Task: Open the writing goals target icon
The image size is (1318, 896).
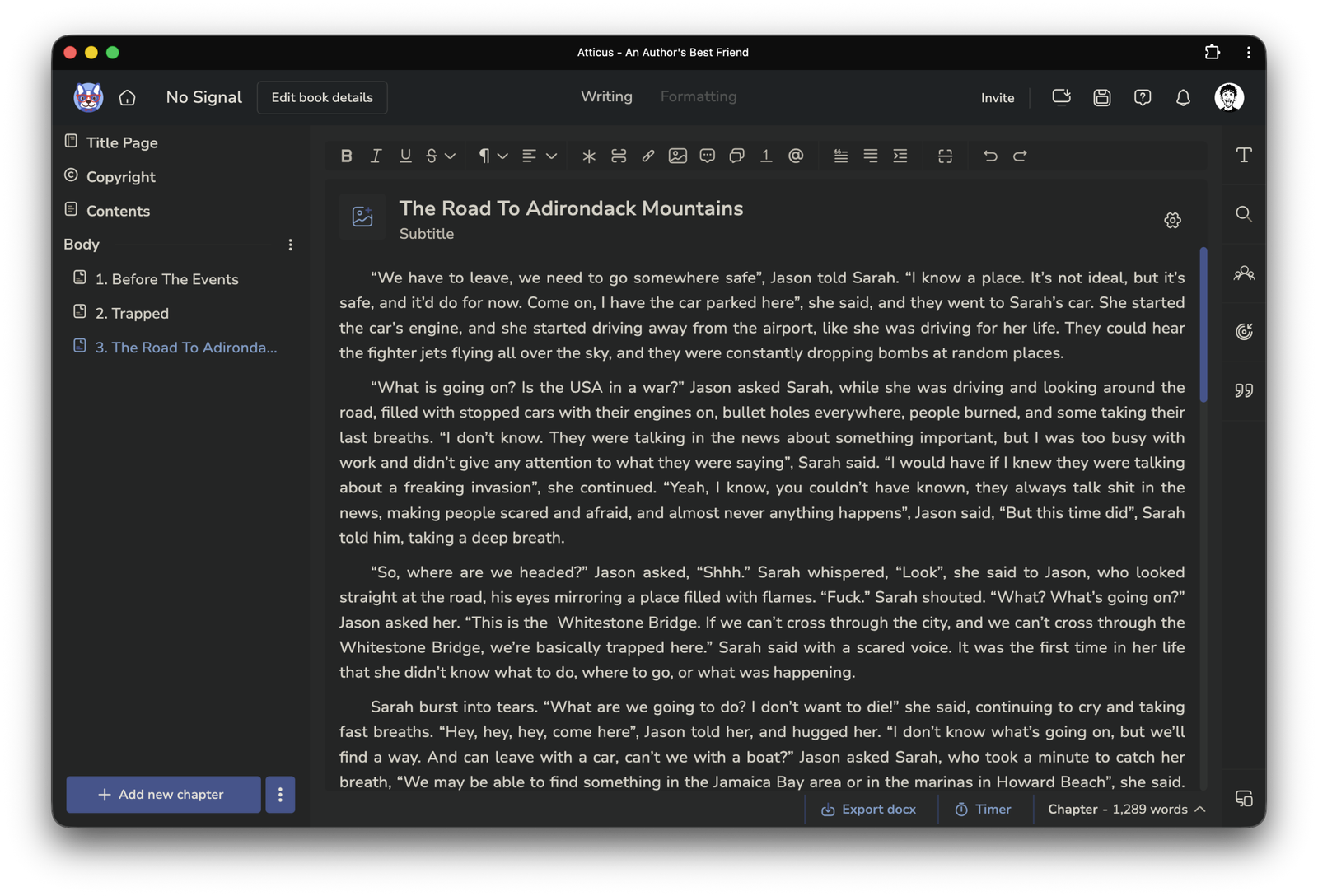Action: coord(1244,331)
